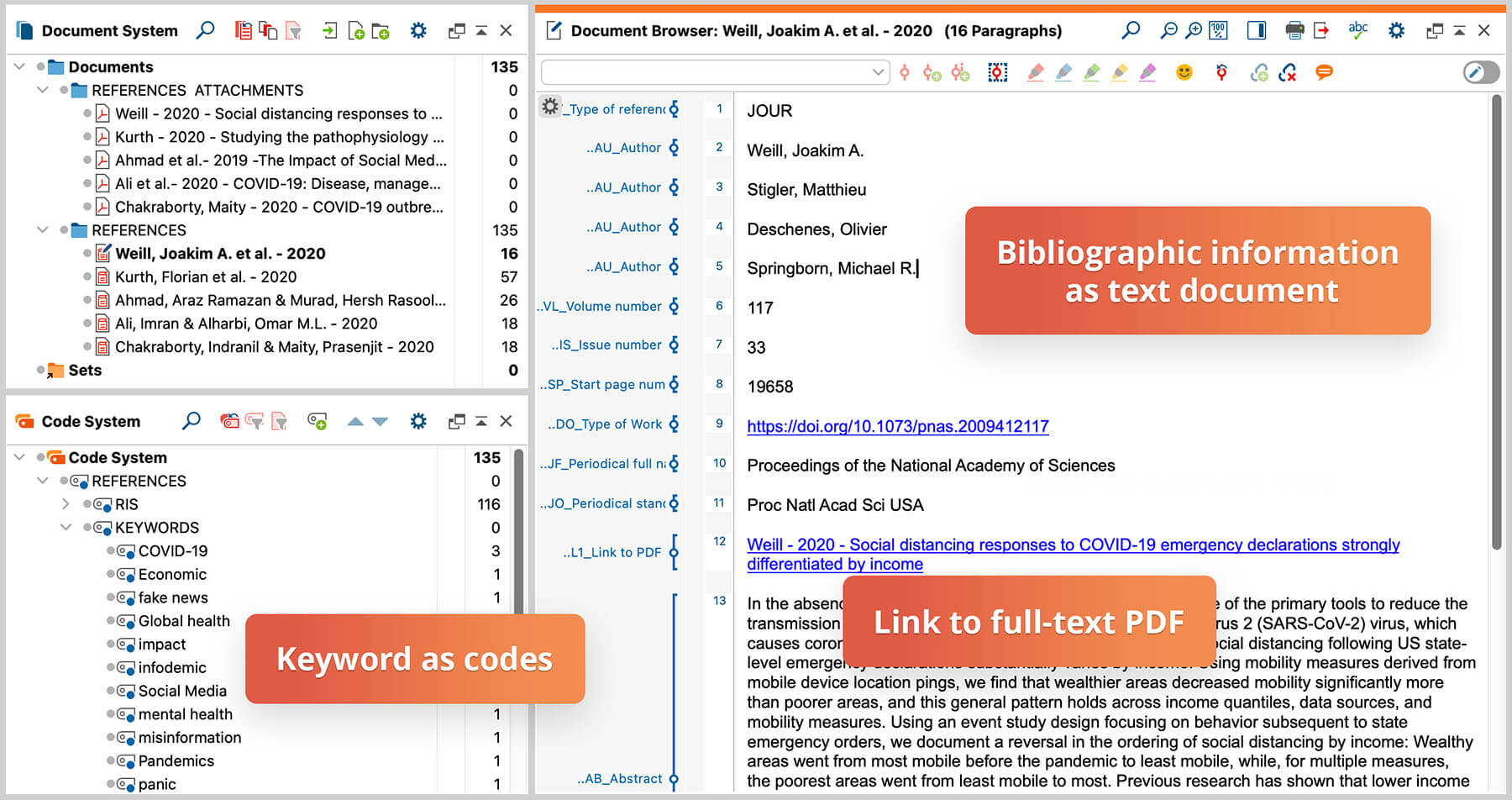Toggle Edit Mode with the pencil switch
Image resolution: width=1512 pixels, height=800 pixels.
[x=1480, y=72]
